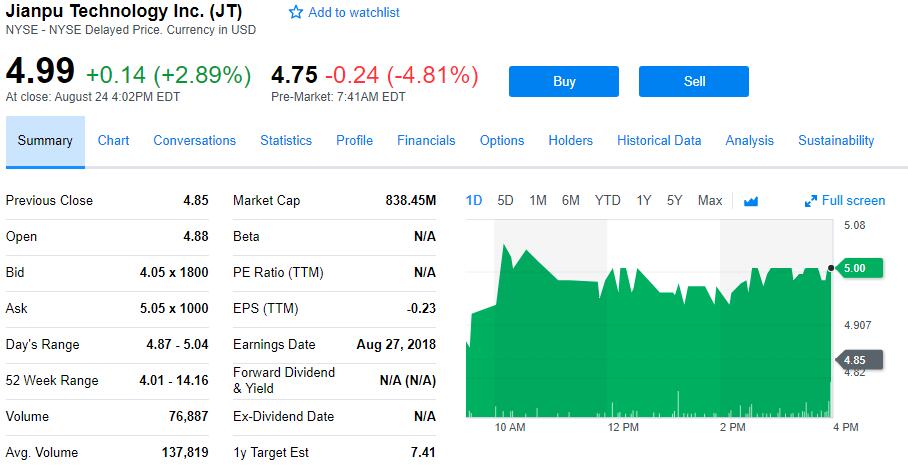908x465 pixels.
Task: Open the chart in Full screen
Action: tap(845, 201)
